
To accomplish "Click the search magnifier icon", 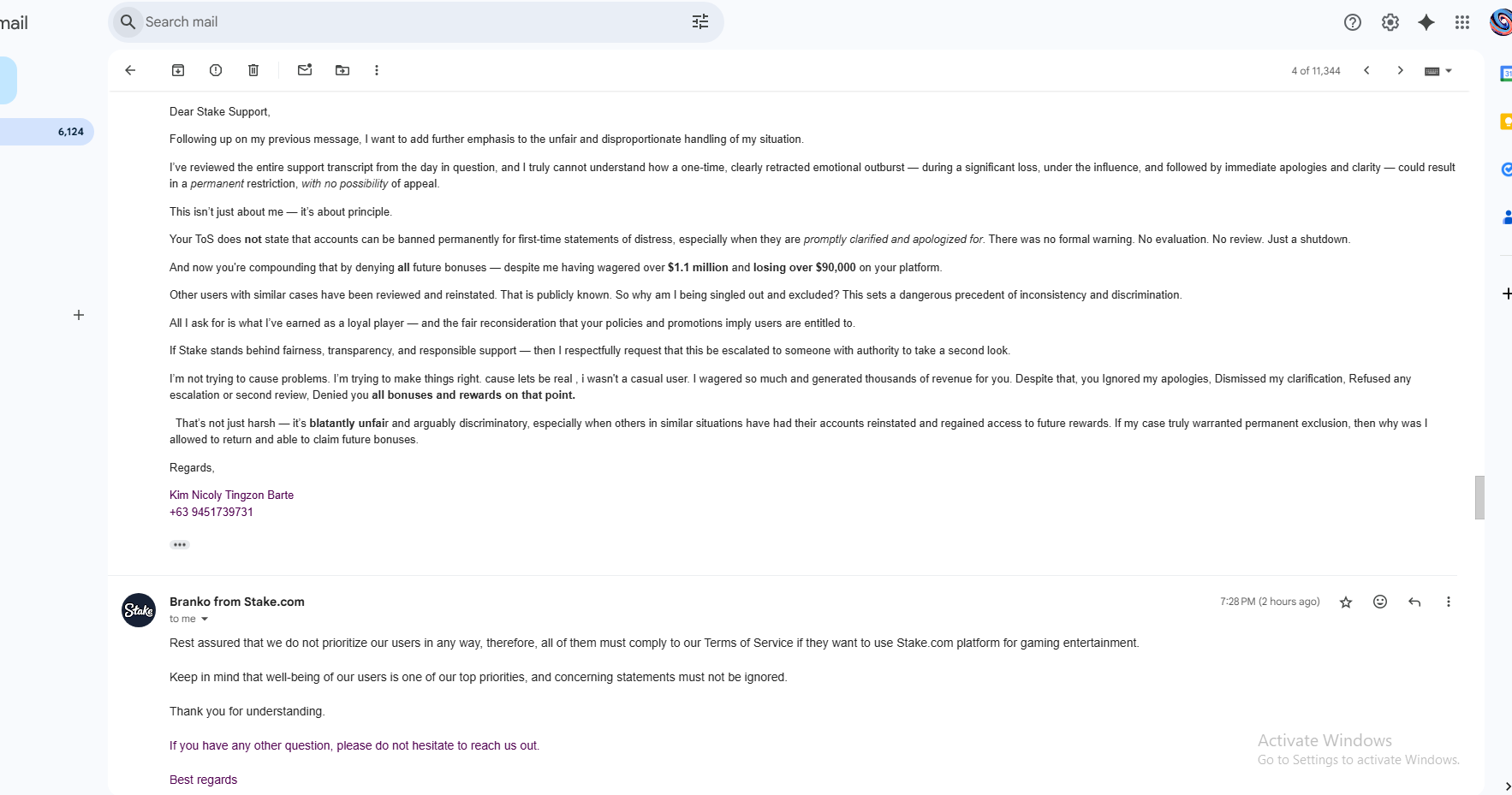I will [x=128, y=22].
